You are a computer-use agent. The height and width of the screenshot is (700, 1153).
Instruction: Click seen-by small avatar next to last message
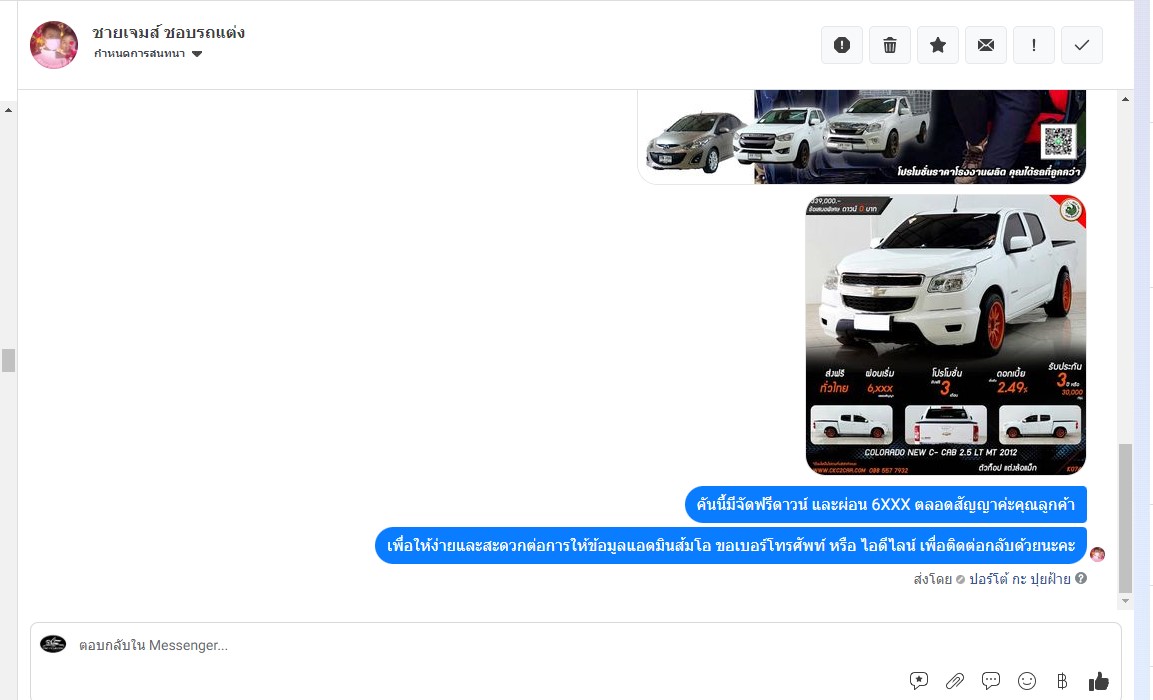(x=1097, y=554)
